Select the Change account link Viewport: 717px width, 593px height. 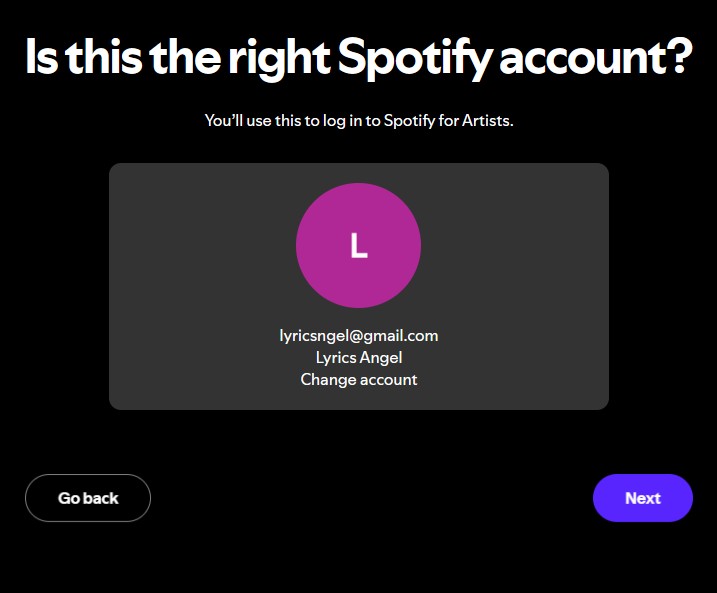(358, 380)
